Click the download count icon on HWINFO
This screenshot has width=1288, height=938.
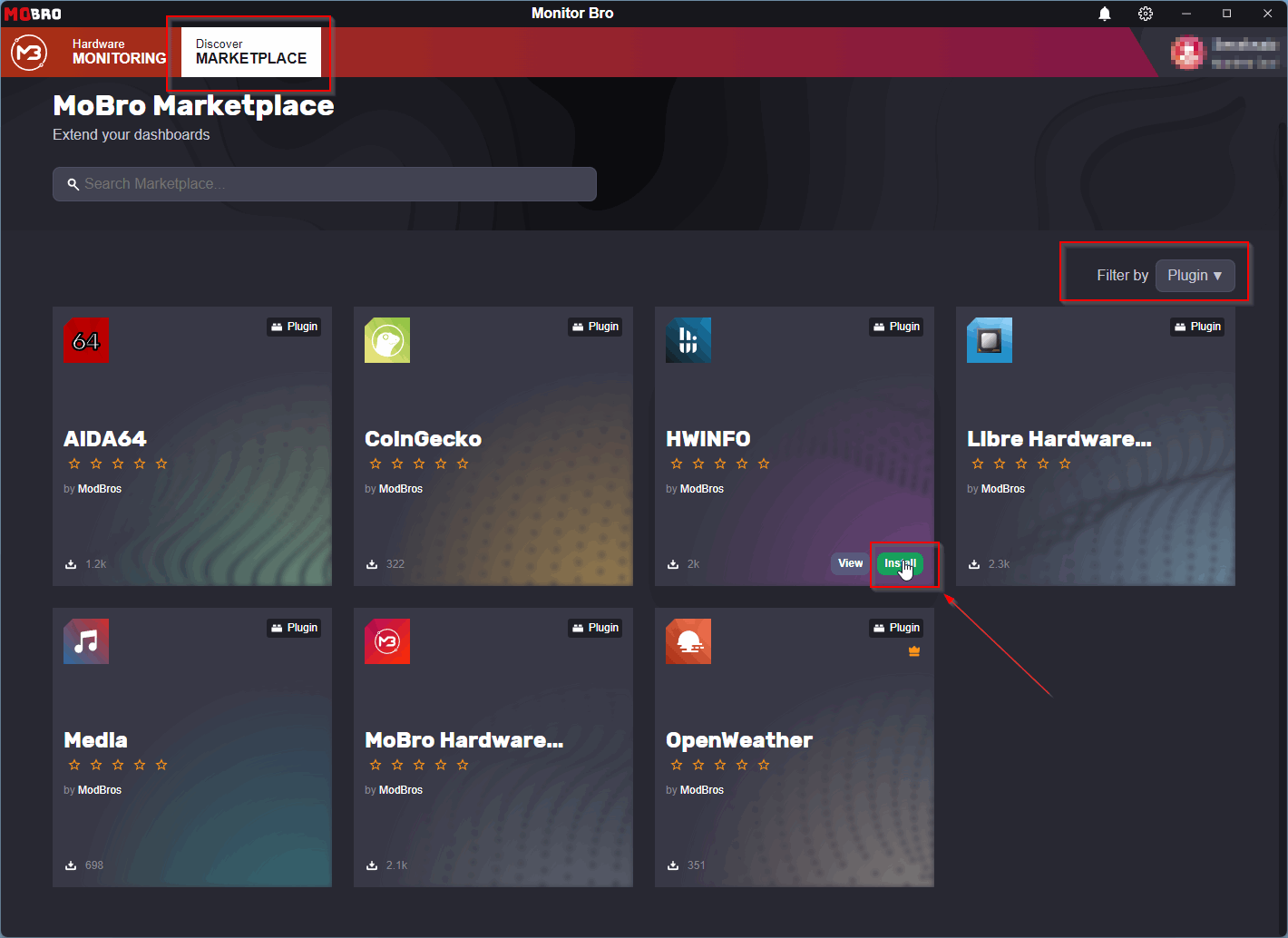[673, 564]
